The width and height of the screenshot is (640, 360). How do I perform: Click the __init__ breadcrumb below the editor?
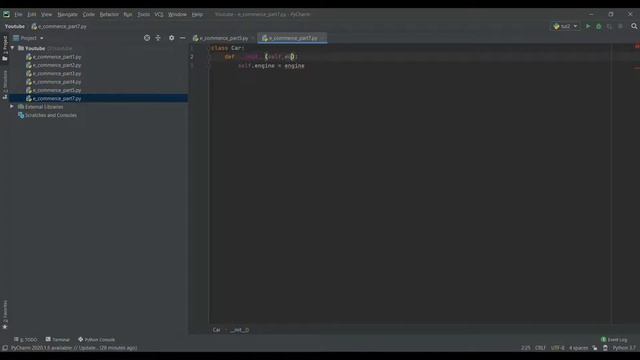240,330
